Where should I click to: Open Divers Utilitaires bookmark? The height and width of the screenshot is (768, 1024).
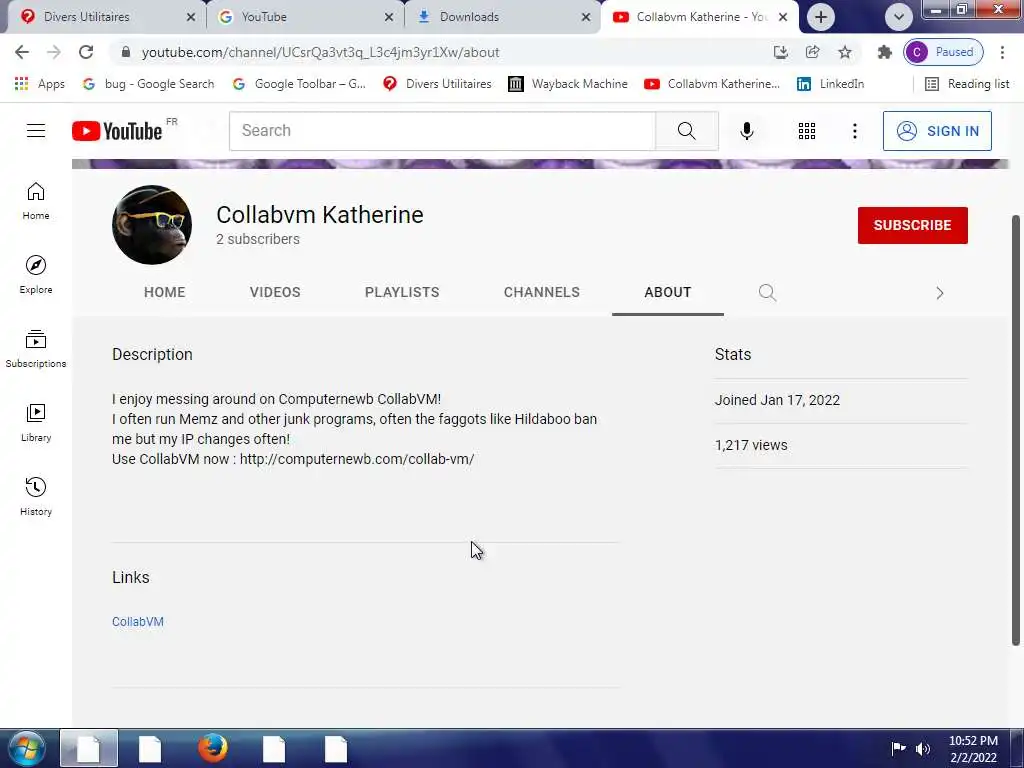coord(437,84)
